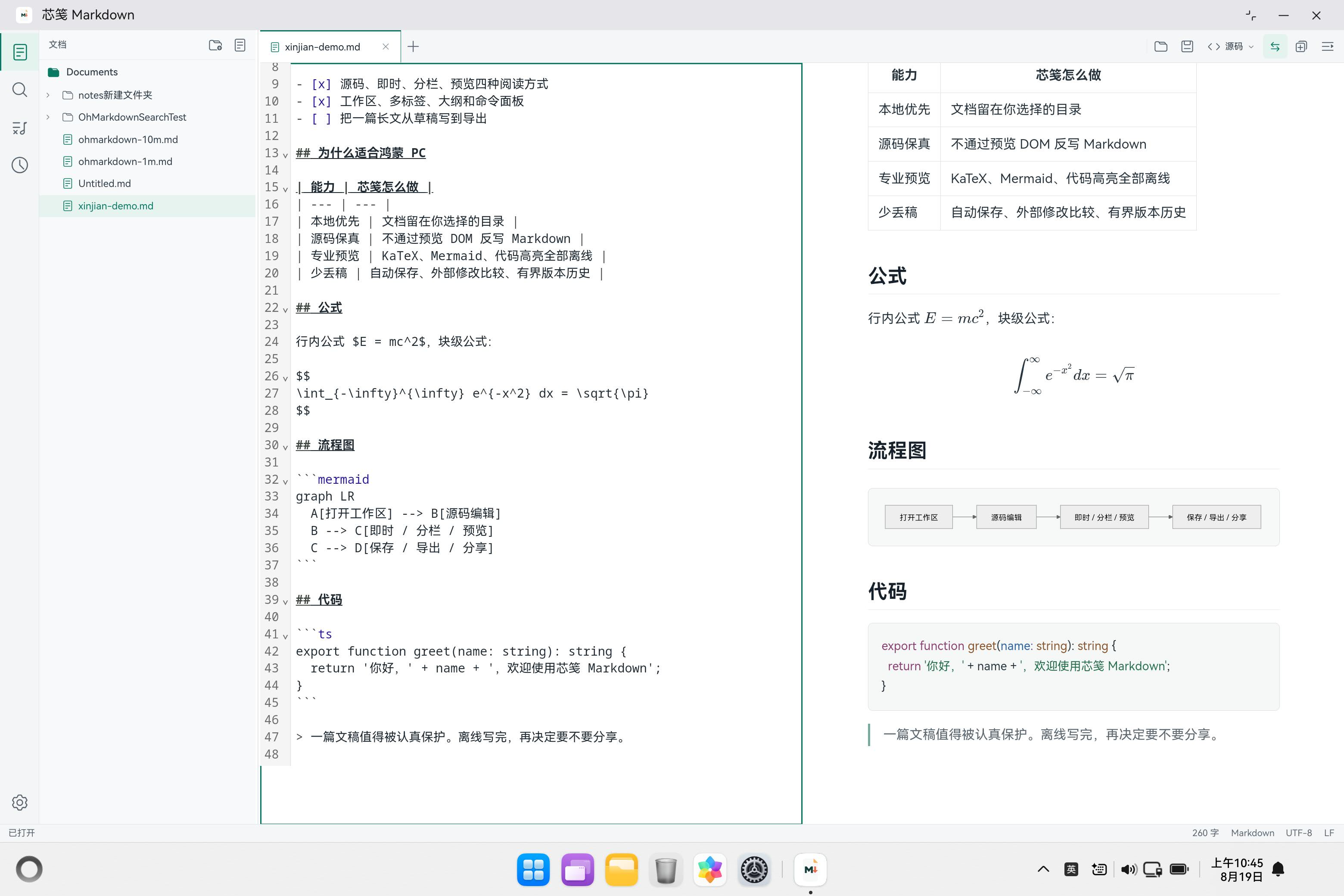Open the gallery flower app in dock
Image resolution: width=1344 pixels, height=896 pixels.
pyautogui.click(x=710, y=870)
